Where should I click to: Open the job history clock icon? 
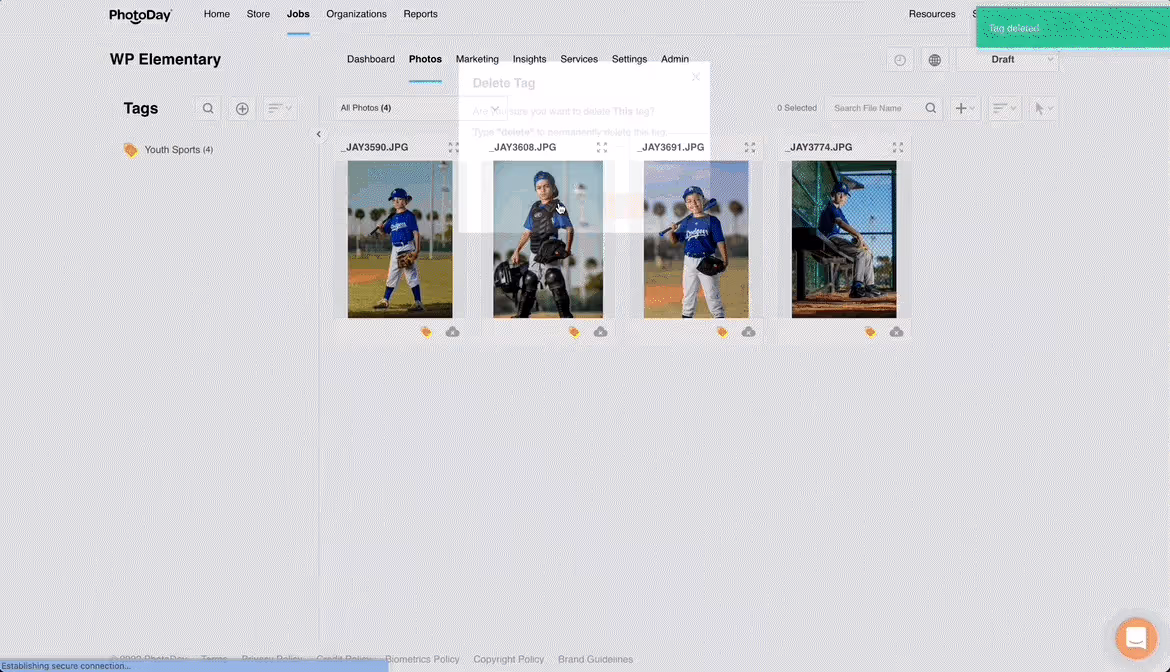tap(900, 60)
